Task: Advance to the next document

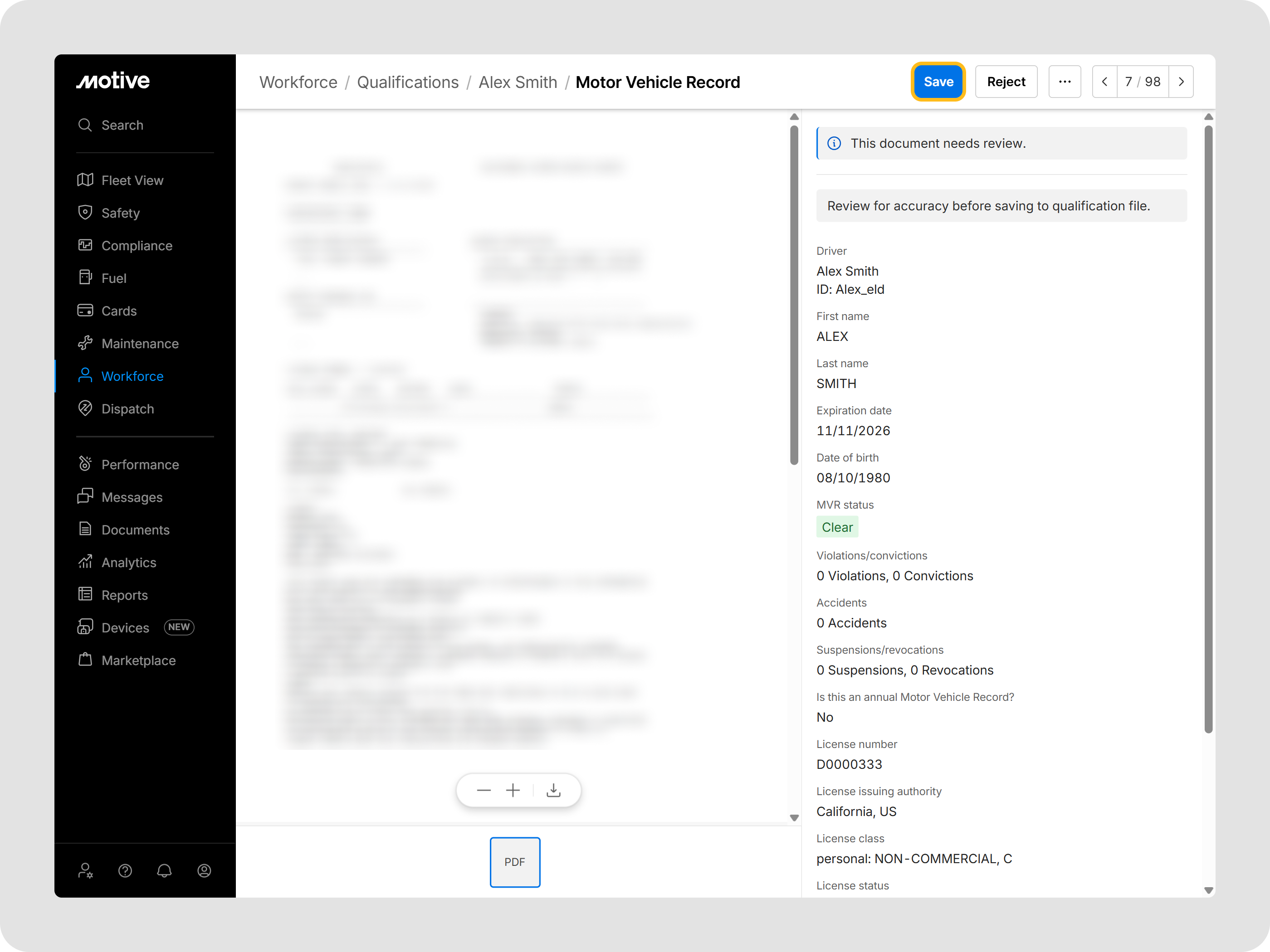Action: 1182,82
